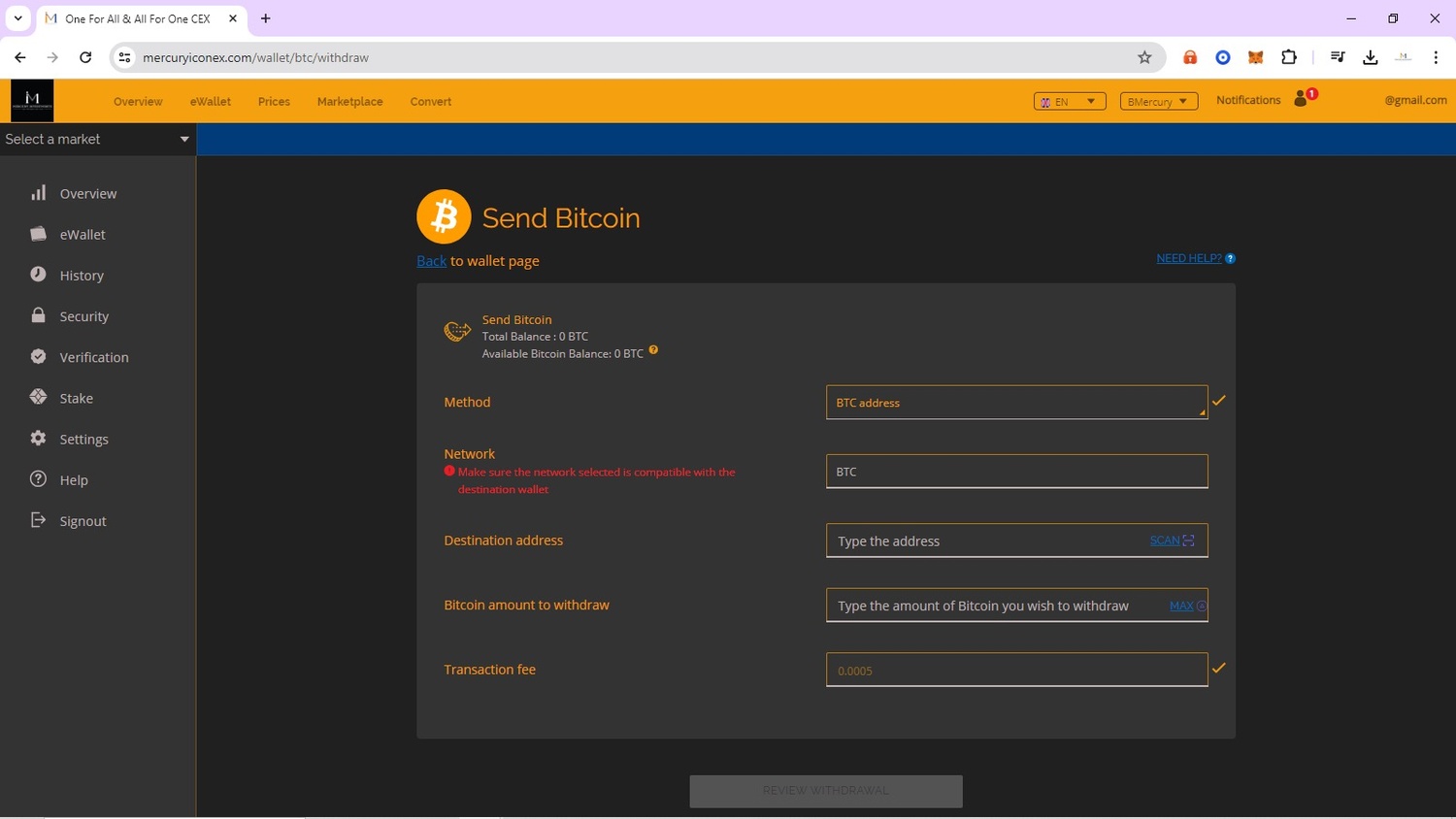Screen dimensions: 1456x819
Task: Open the notifications user icon with badge
Action: tap(1305, 97)
